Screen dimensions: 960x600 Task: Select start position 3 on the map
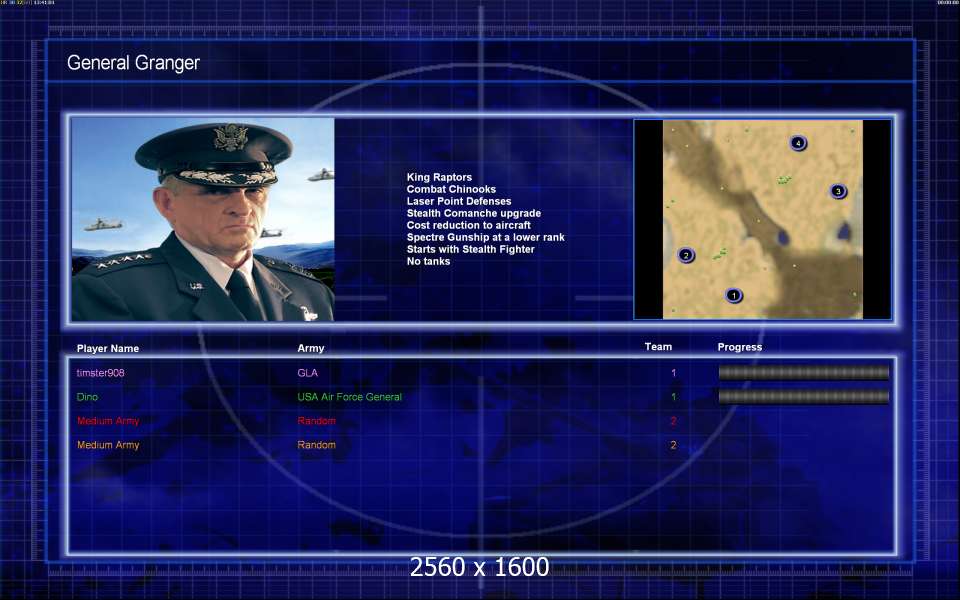click(x=838, y=192)
